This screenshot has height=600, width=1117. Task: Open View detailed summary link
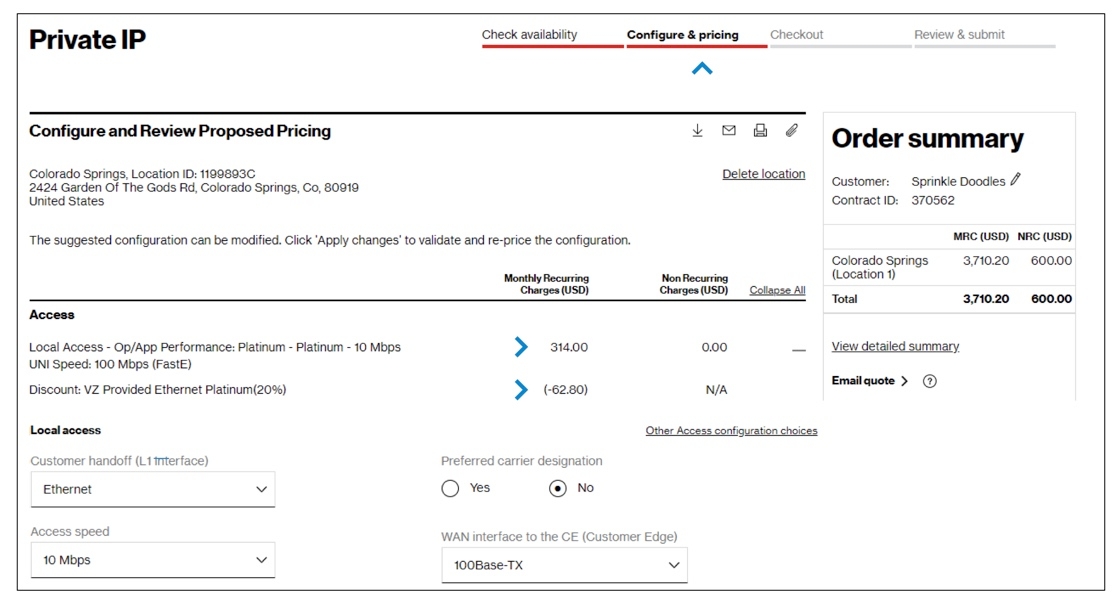(895, 347)
